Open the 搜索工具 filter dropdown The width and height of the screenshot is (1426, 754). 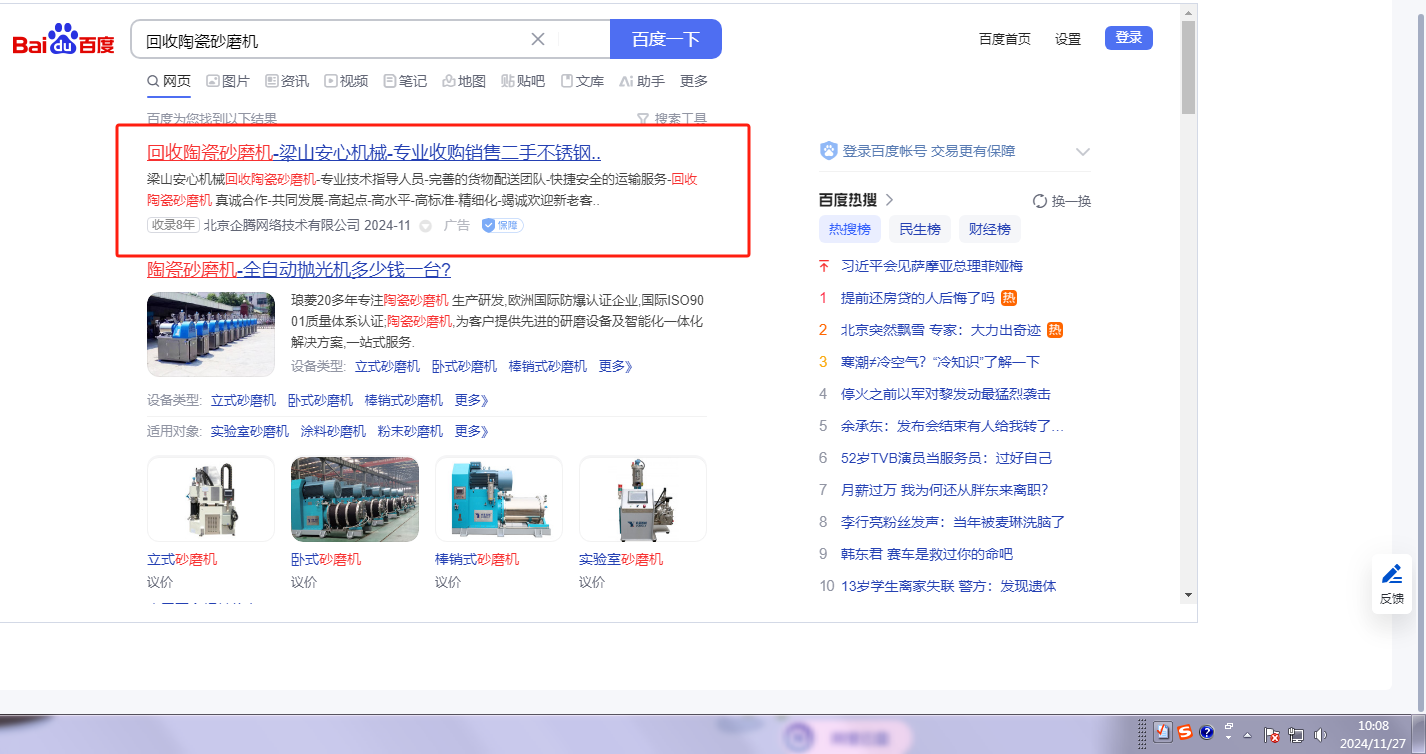point(672,119)
